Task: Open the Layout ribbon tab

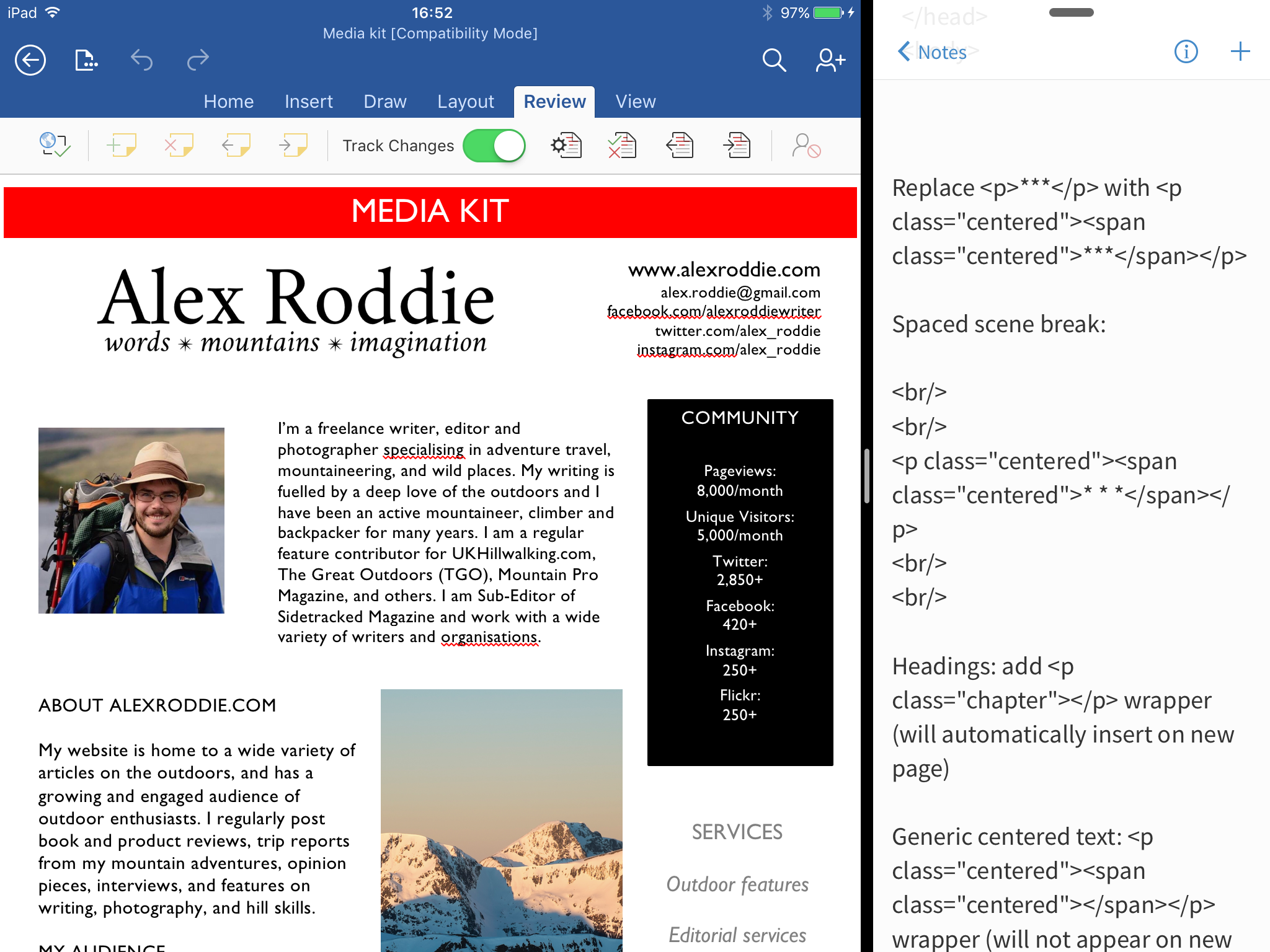Action: point(465,101)
